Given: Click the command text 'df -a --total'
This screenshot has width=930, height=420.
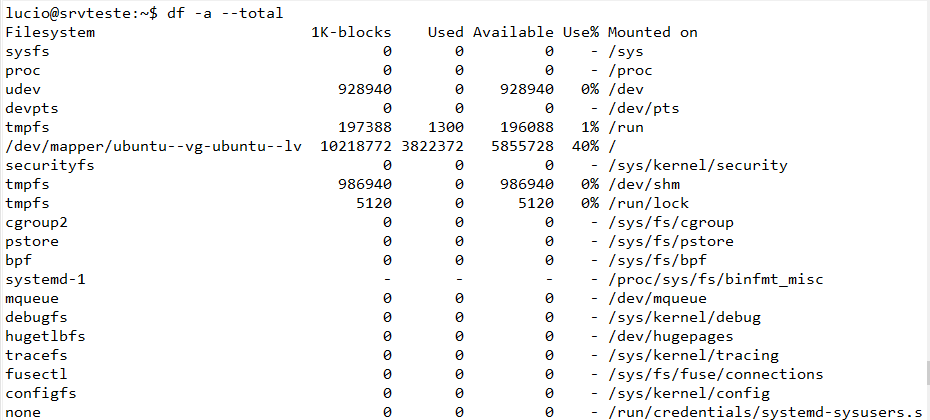Looking at the screenshot, I should click(225, 13).
